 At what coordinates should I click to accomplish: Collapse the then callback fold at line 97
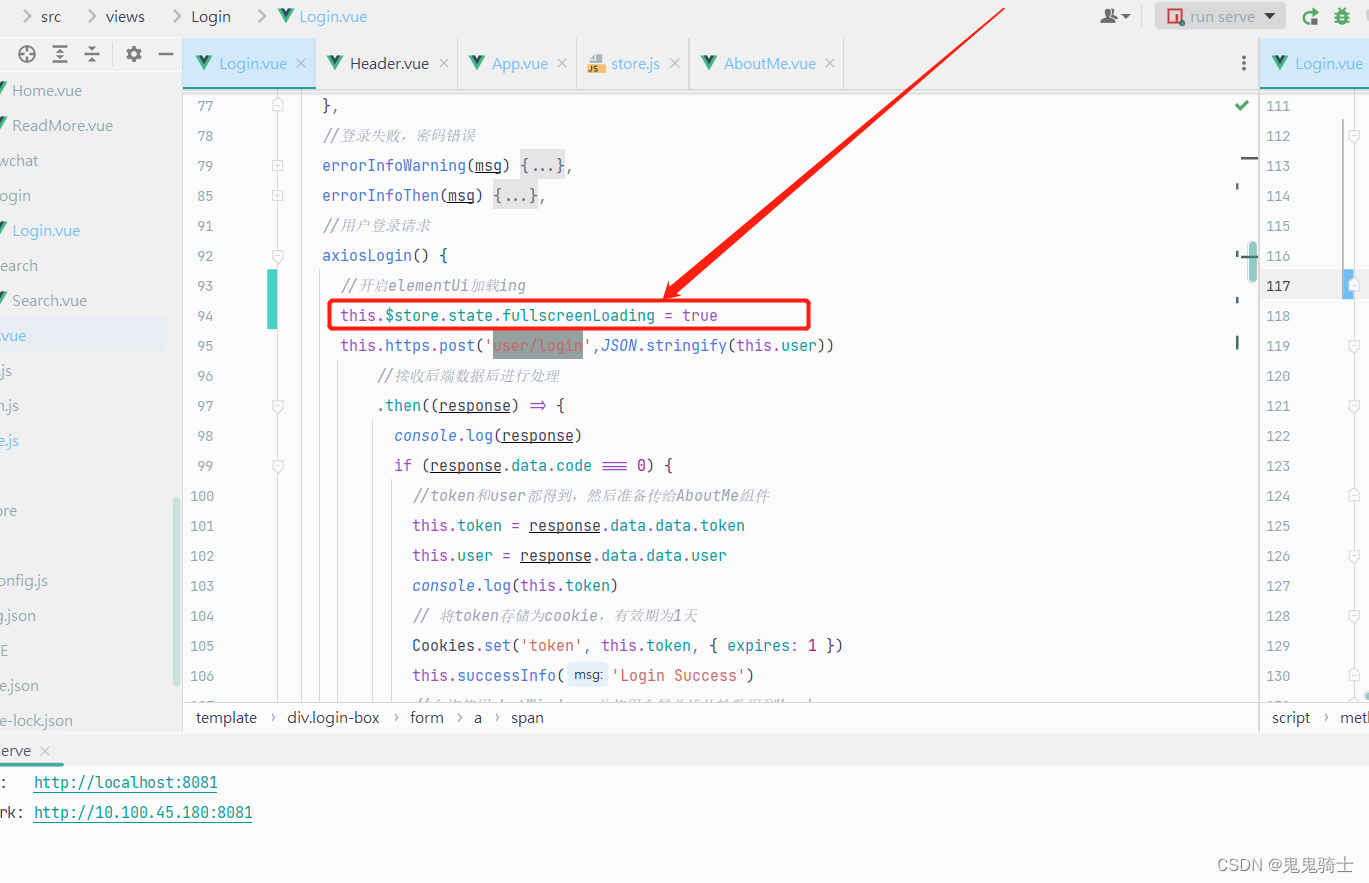click(277, 405)
